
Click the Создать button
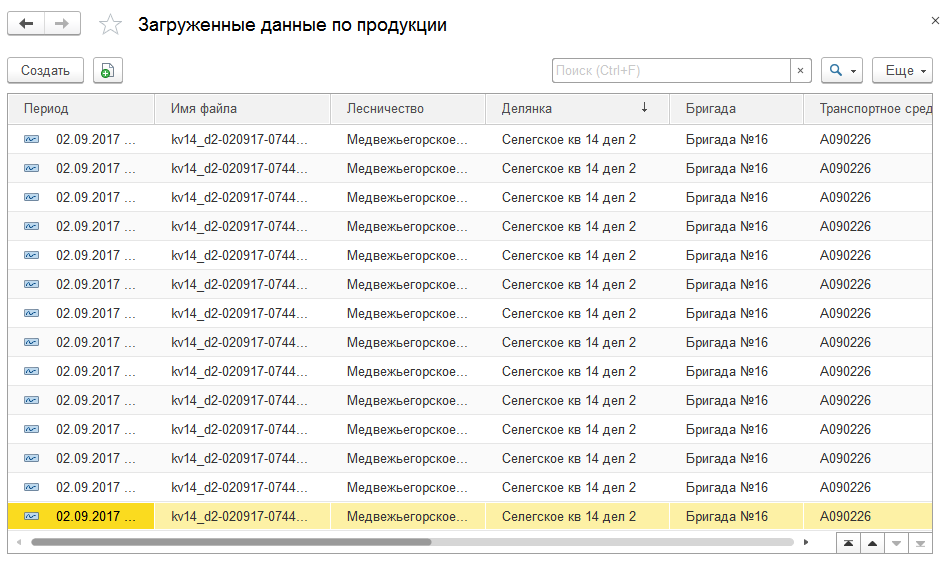pyautogui.click(x=45, y=70)
